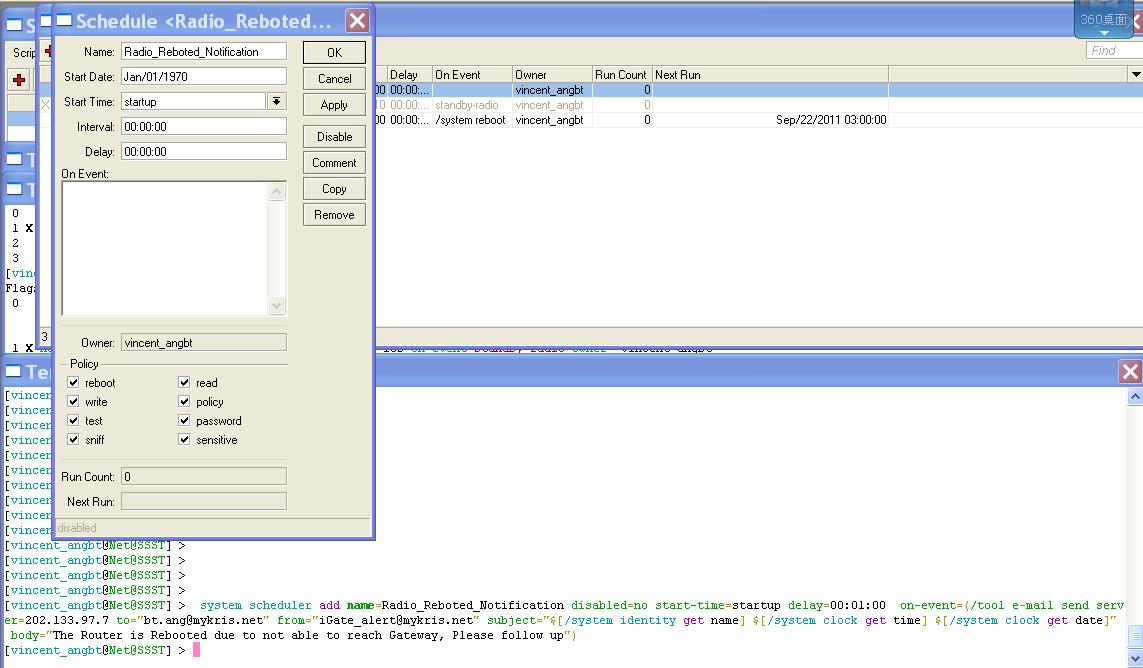
Task: Open the Start Time dropdown arrow
Action: pyautogui.click(x=276, y=101)
